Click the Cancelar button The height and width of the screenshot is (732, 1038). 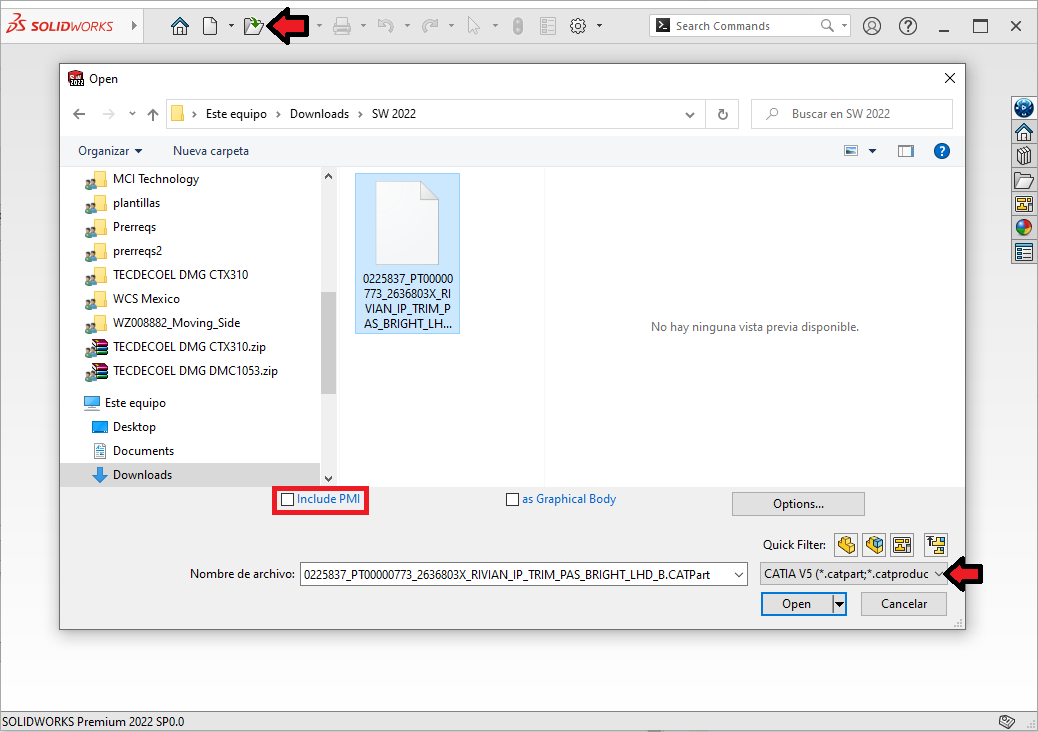tap(904, 604)
